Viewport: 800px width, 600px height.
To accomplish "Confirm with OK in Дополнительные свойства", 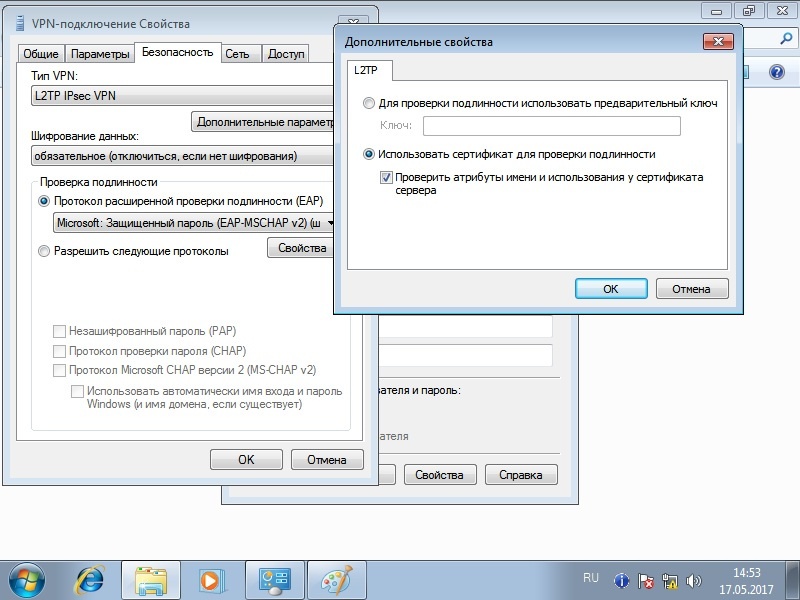I will coord(610,288).
